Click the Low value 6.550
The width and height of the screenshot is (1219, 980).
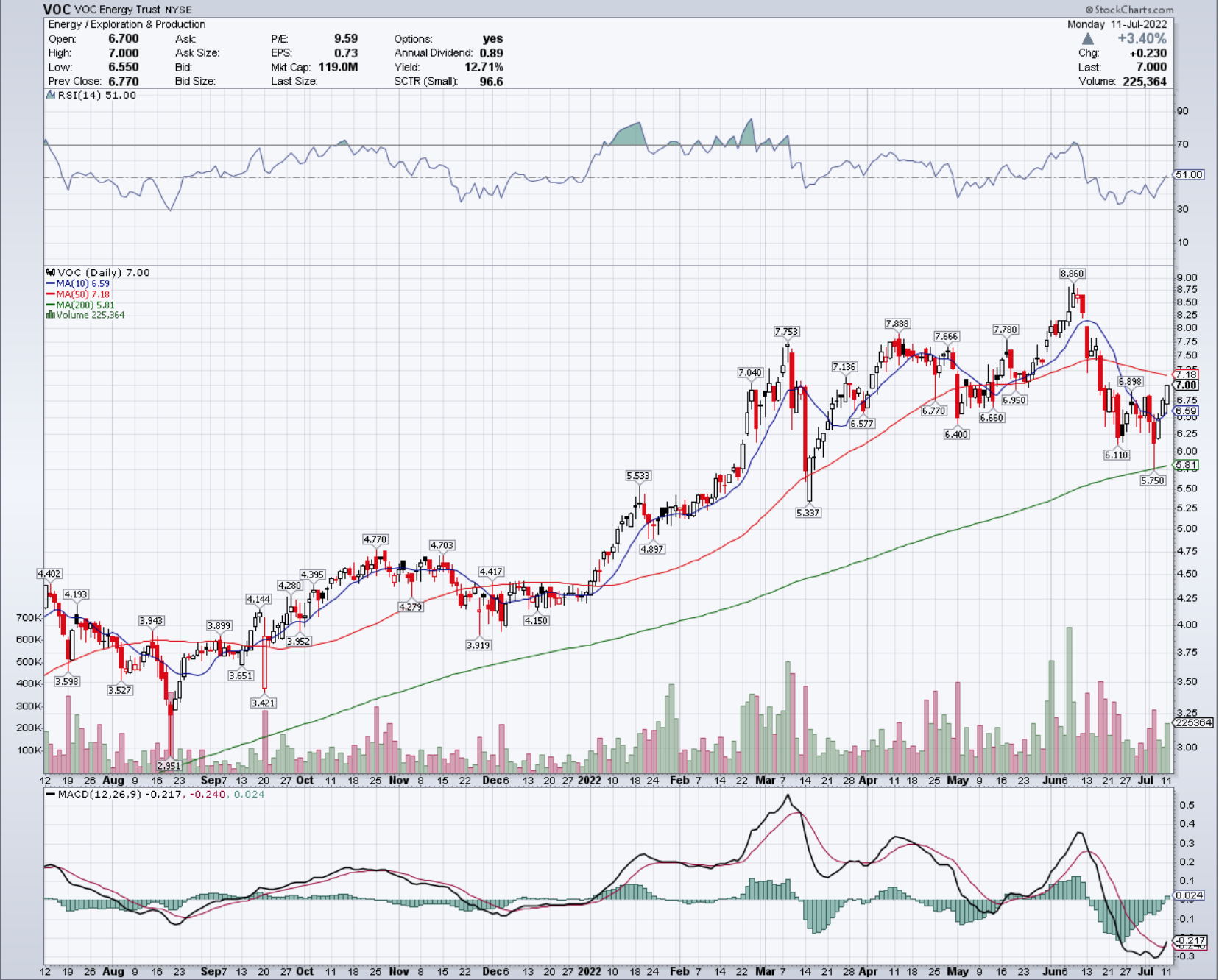click(123, 67)
